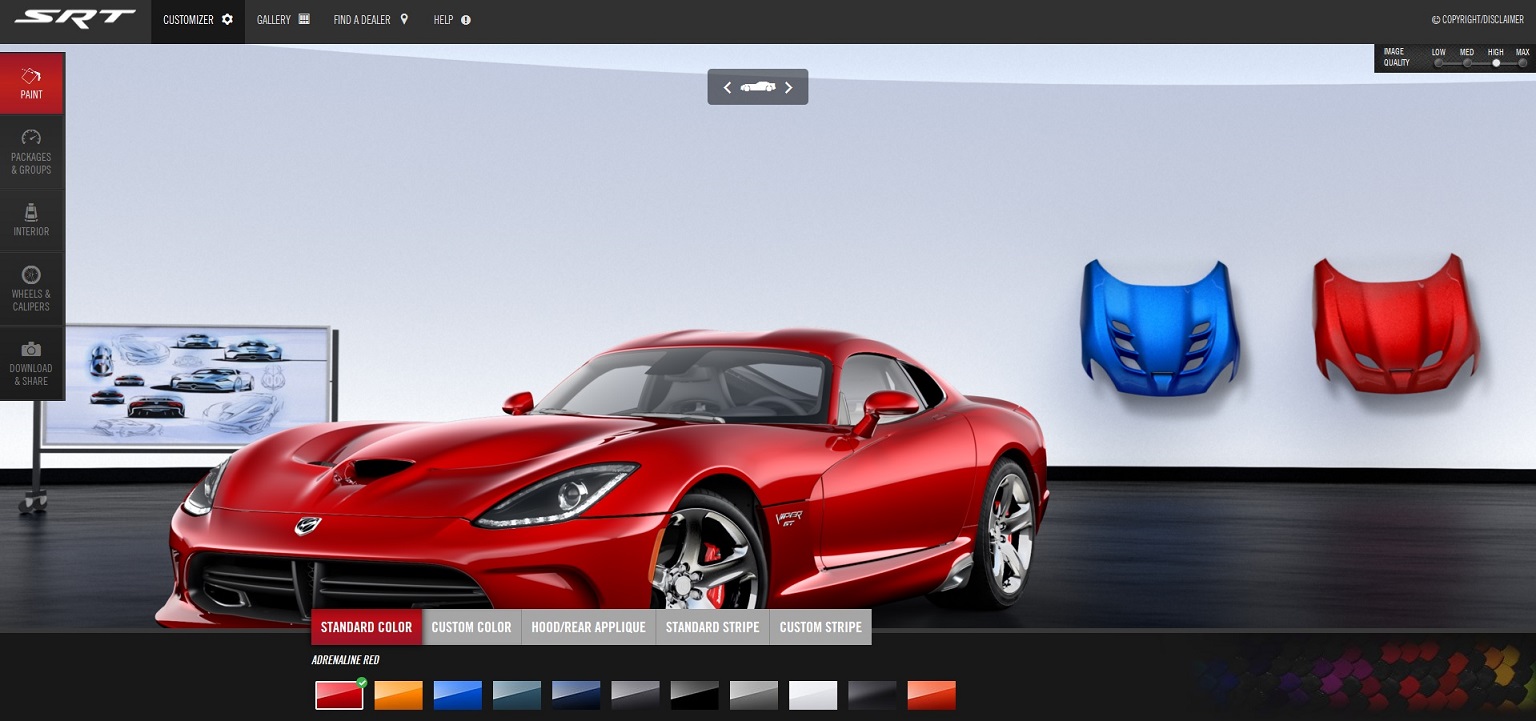Open the Paint section in the sidebar
This screenshot has width=1536, height=721.
(x=31, y=84)
